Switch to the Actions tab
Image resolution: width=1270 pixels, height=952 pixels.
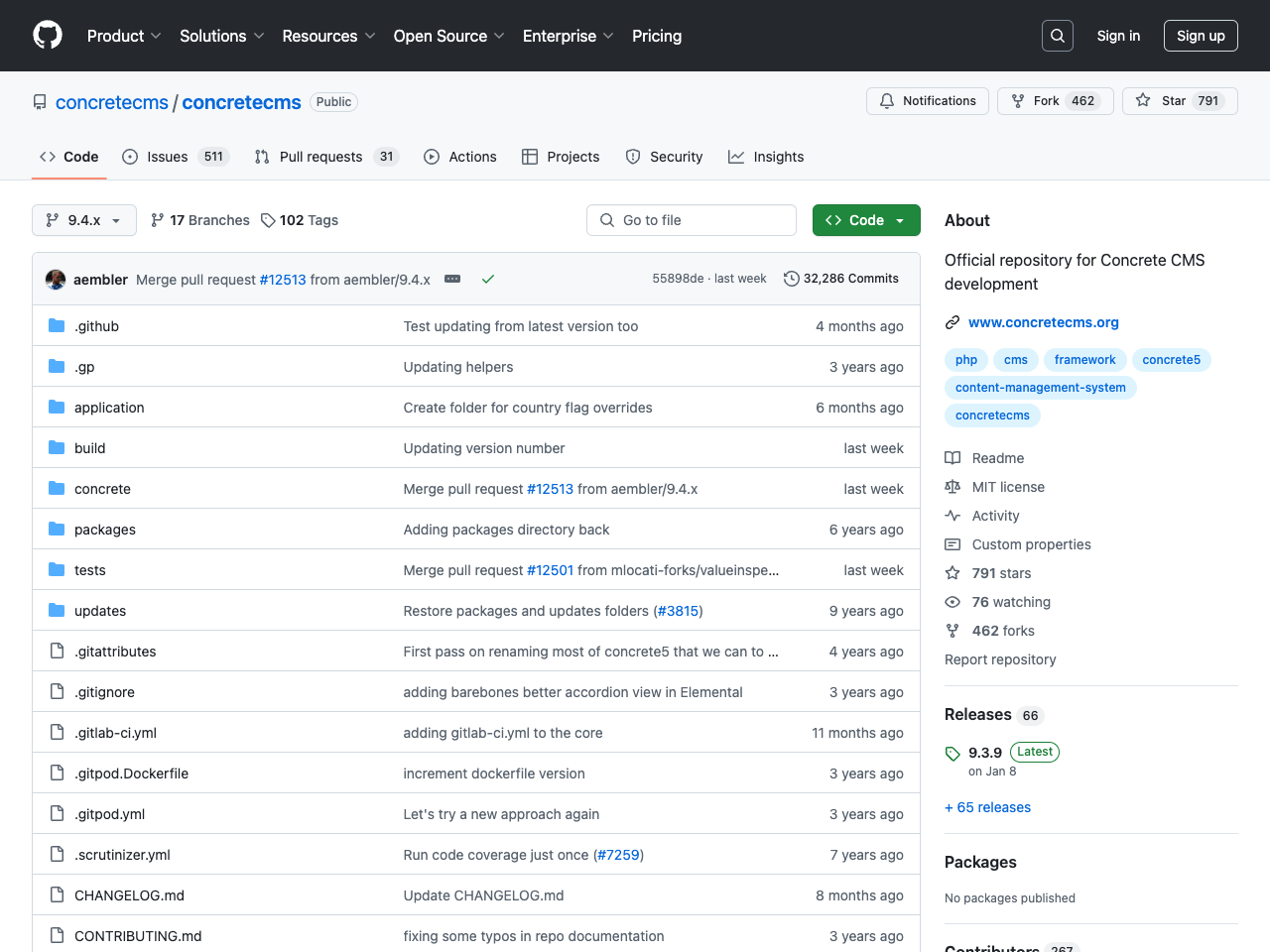(x=460, y=157)
